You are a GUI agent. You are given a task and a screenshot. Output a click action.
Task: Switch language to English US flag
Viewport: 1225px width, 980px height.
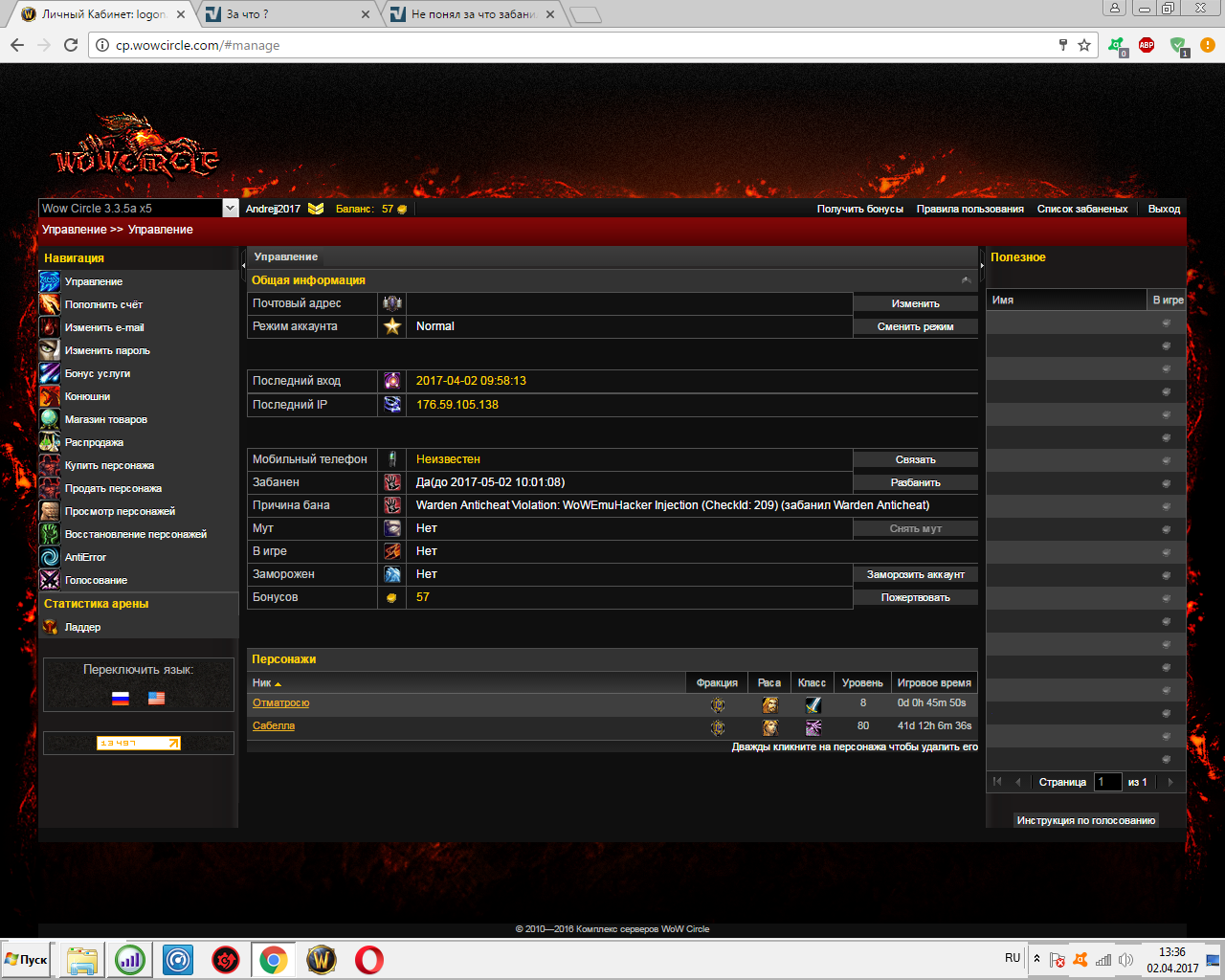[x=156, y=699]
